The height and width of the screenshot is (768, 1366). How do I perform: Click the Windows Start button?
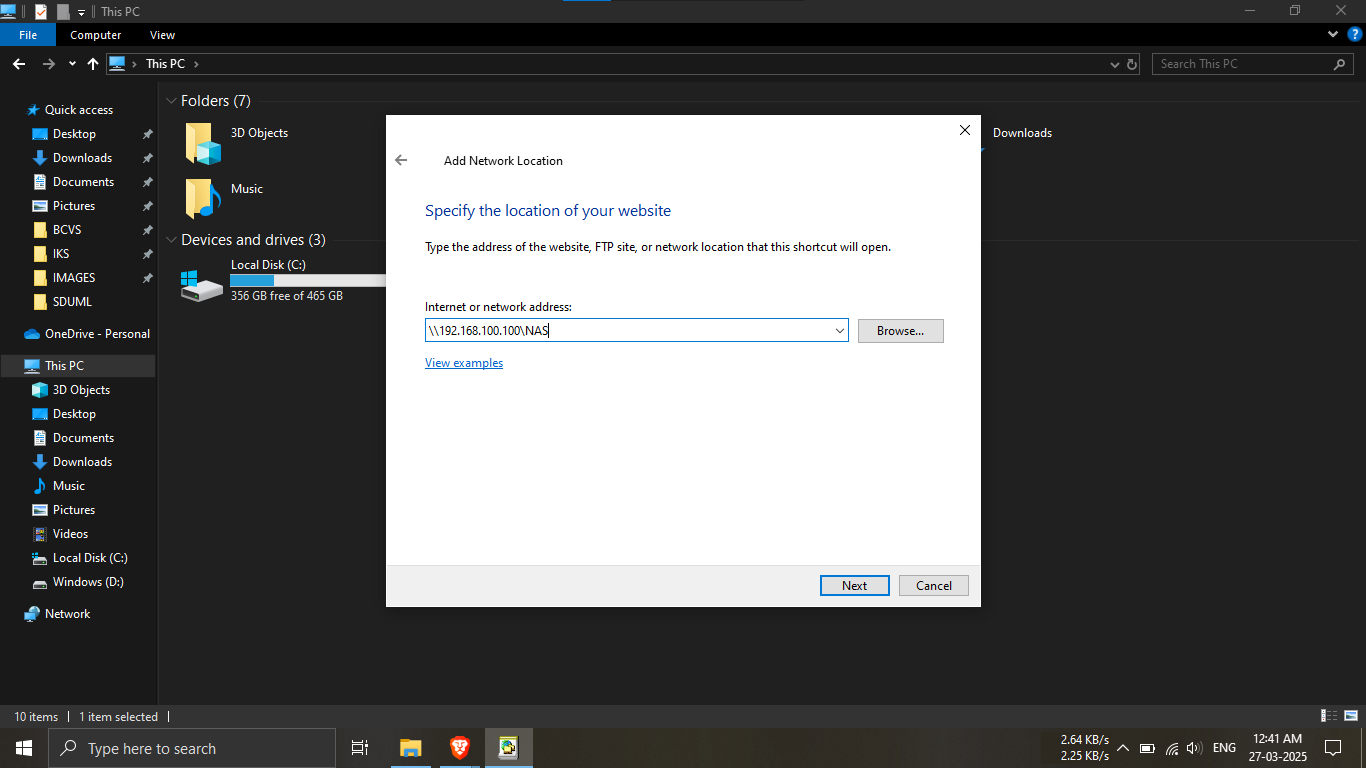(x=24, y=748)
